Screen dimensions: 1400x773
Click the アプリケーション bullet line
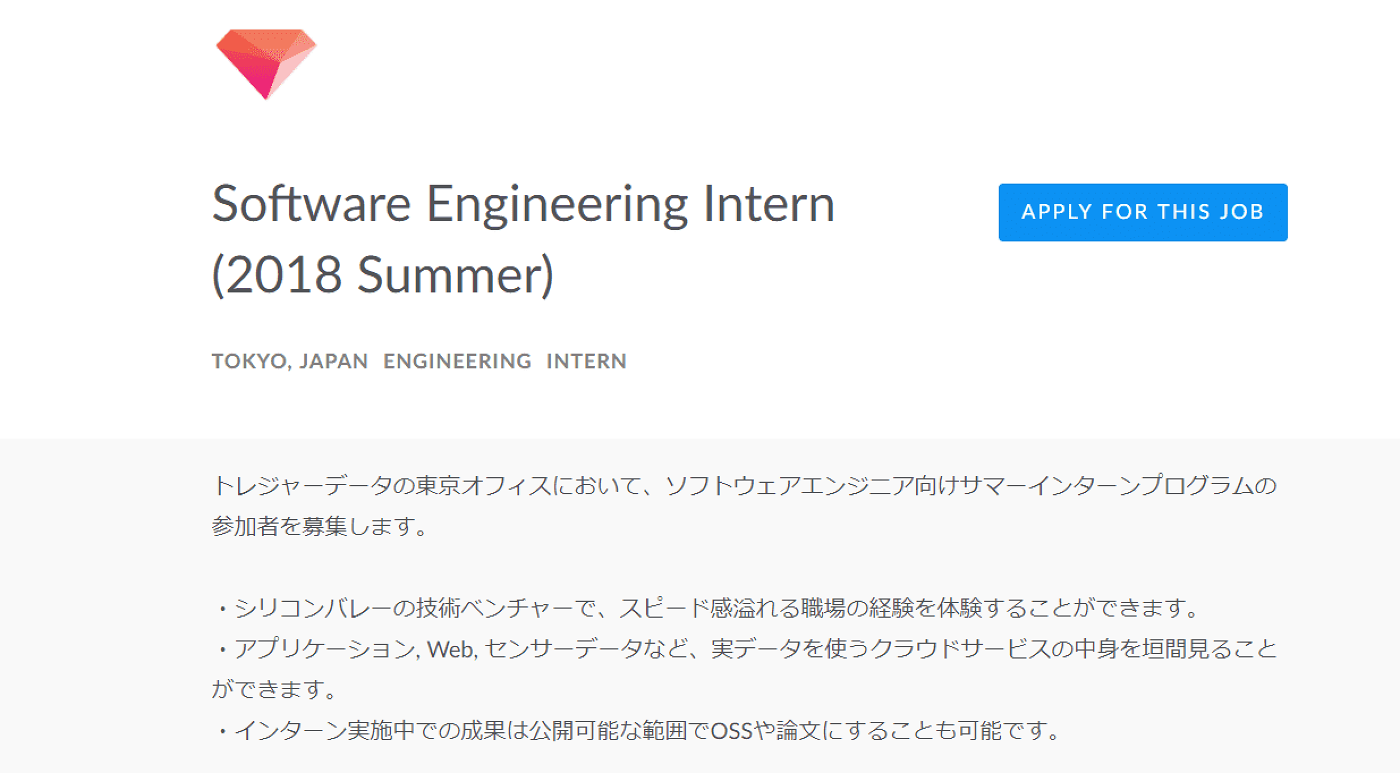[745, 649]
